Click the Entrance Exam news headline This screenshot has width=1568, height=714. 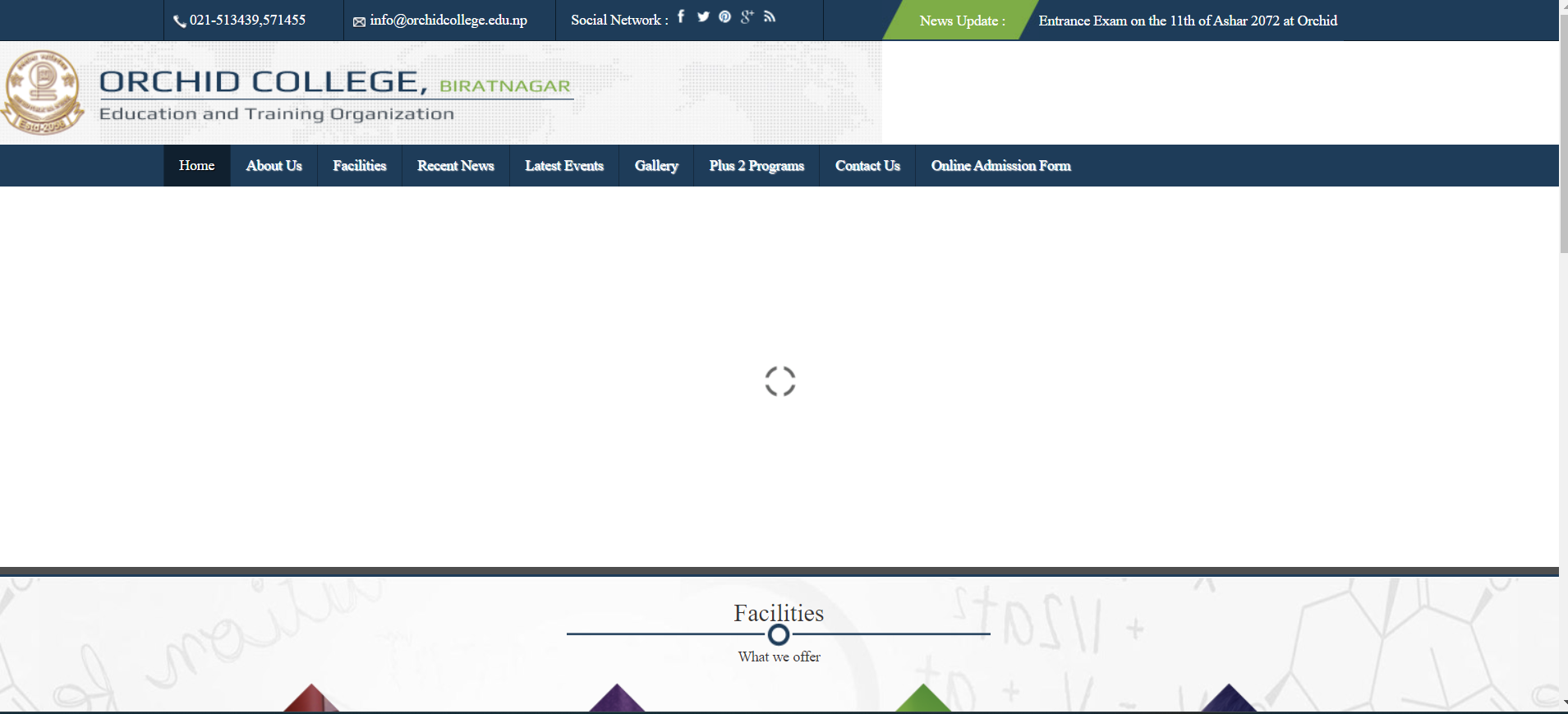(1187, 21)
